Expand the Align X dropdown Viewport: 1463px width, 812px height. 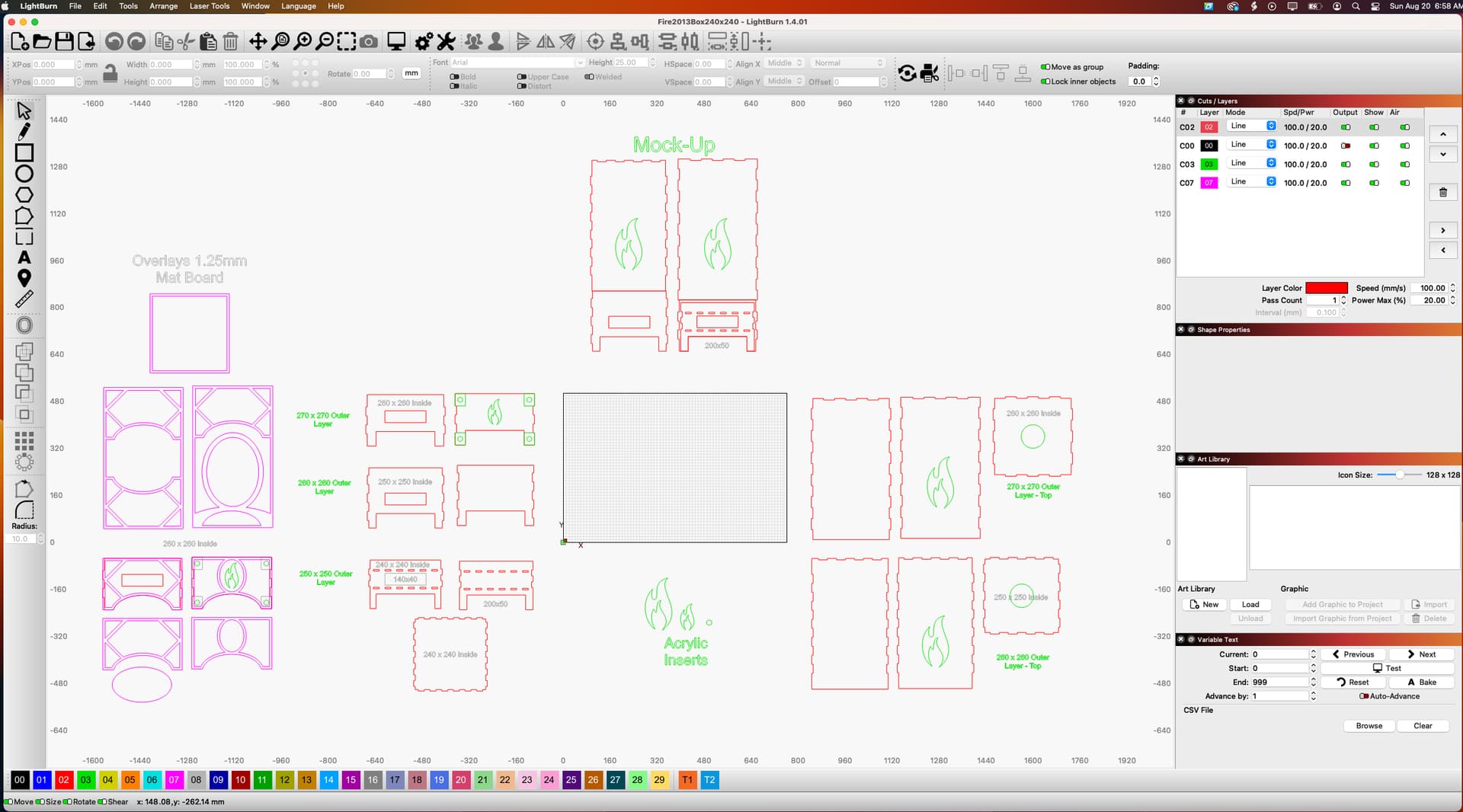click(x=784, y=63)
